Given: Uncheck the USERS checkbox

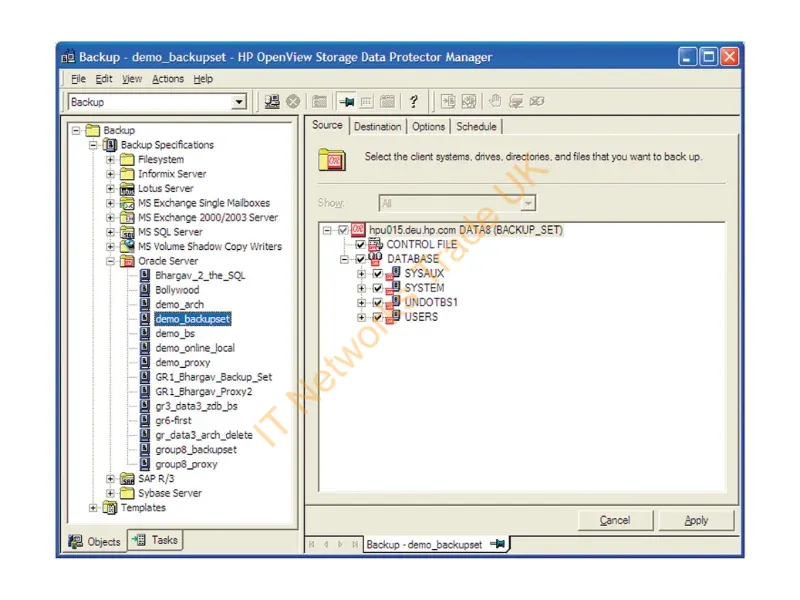Looking at the screenshot, I should click(378, 317).
